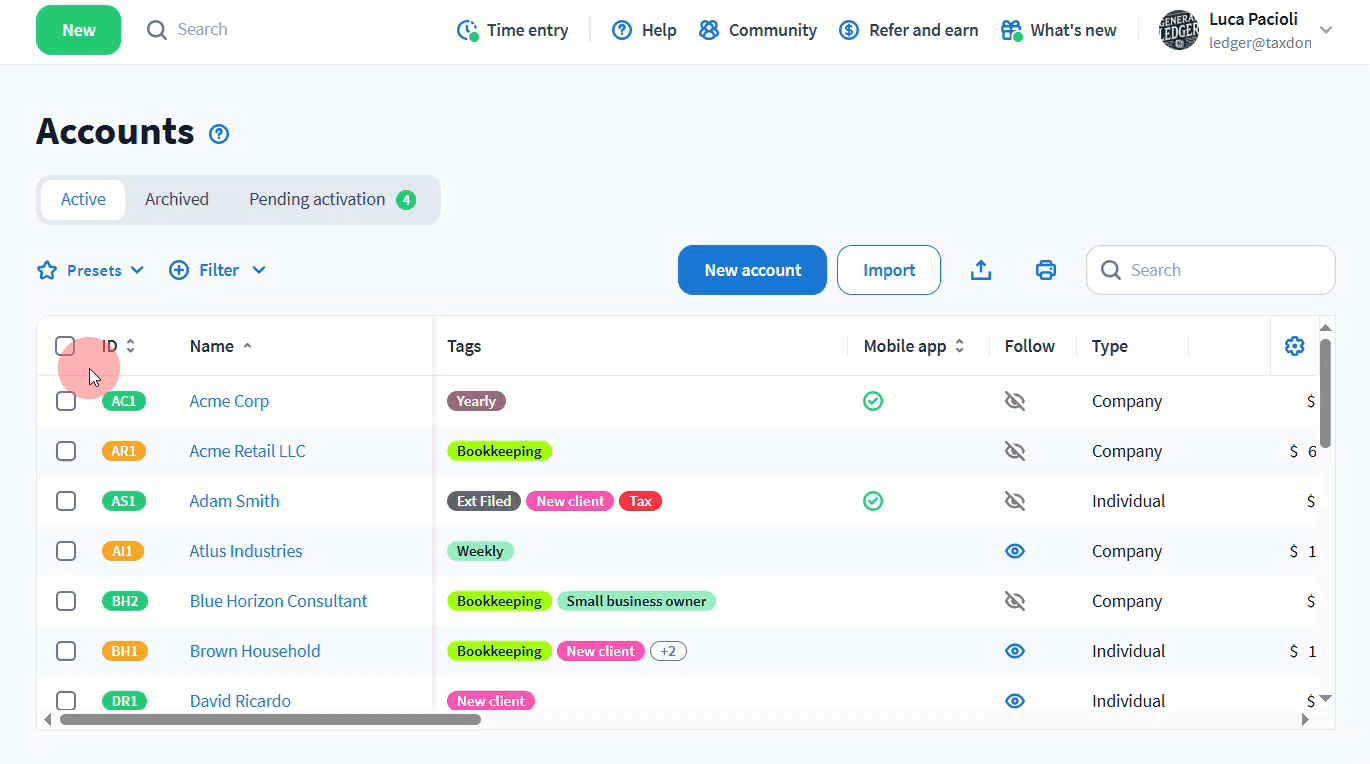Open Luca Pacioli profile menu chevron
The width and height of the screenshot is (1370, 764).
point(1326,30)
